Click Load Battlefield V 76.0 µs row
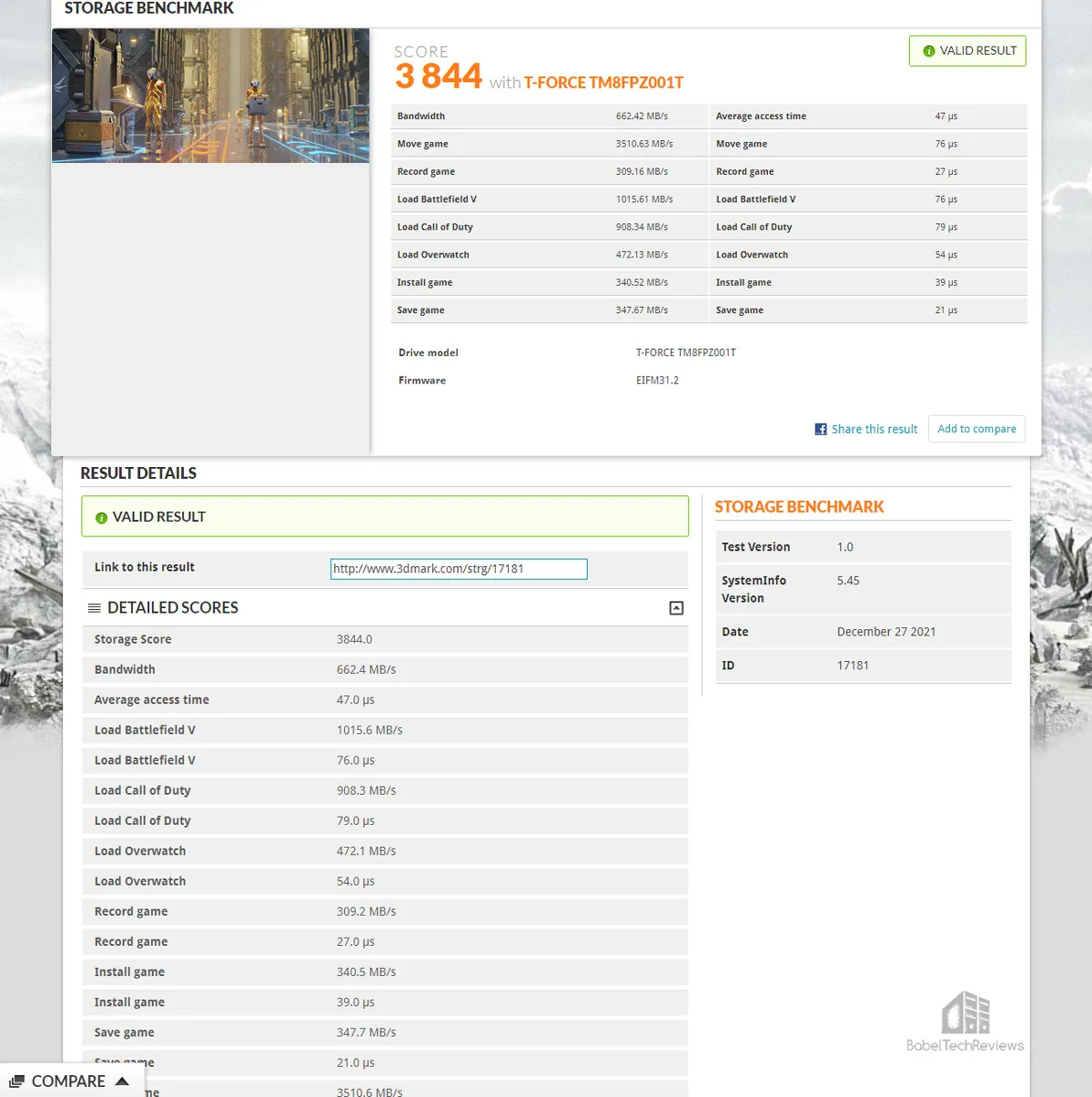Image resolution: width=1092 pixels, height=1097 pixels. [385, 760]
